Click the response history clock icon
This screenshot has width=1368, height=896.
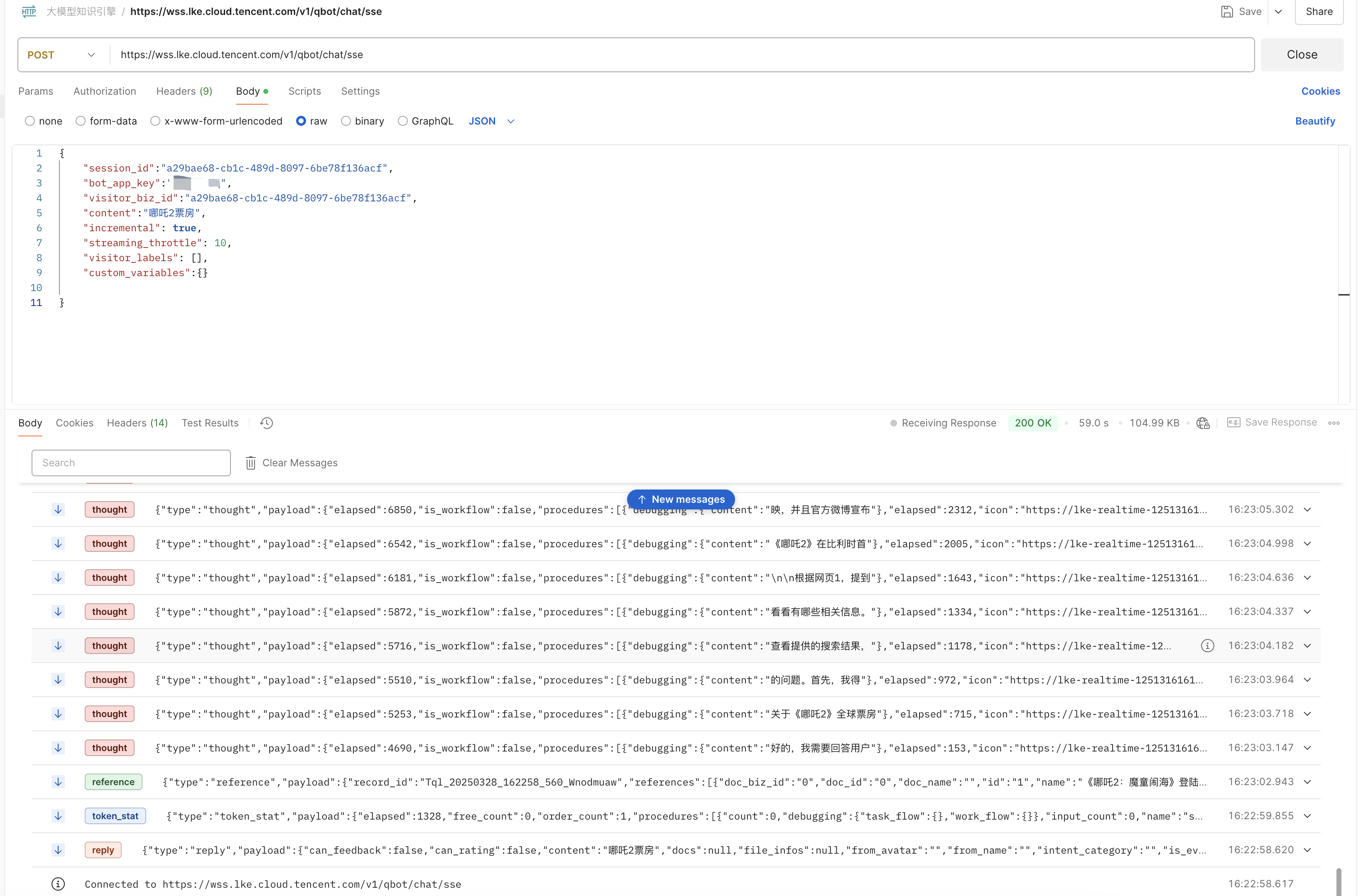pyautogui.click(x=266, y=423)
